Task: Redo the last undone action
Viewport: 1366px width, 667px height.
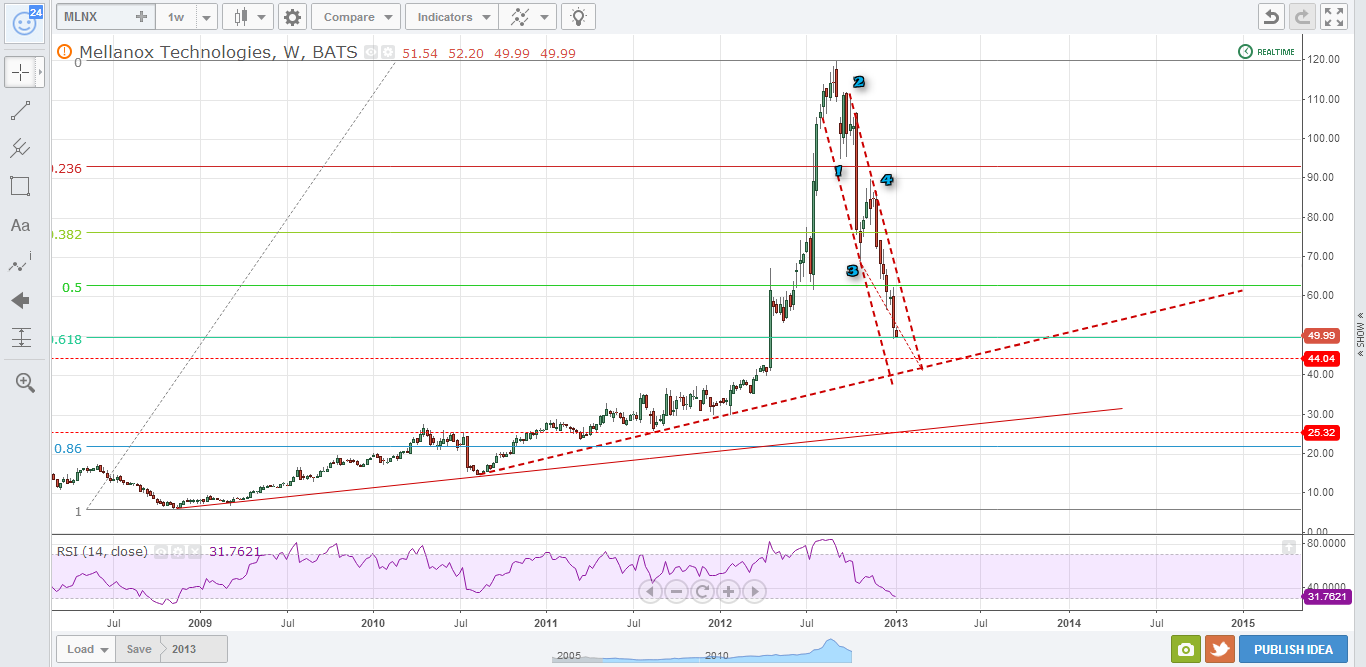Action: tap(1302, 17)
